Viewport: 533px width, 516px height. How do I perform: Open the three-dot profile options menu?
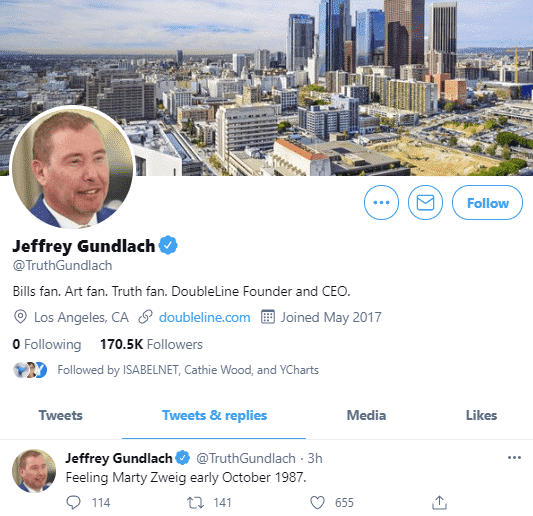click(x=381, y=203)
